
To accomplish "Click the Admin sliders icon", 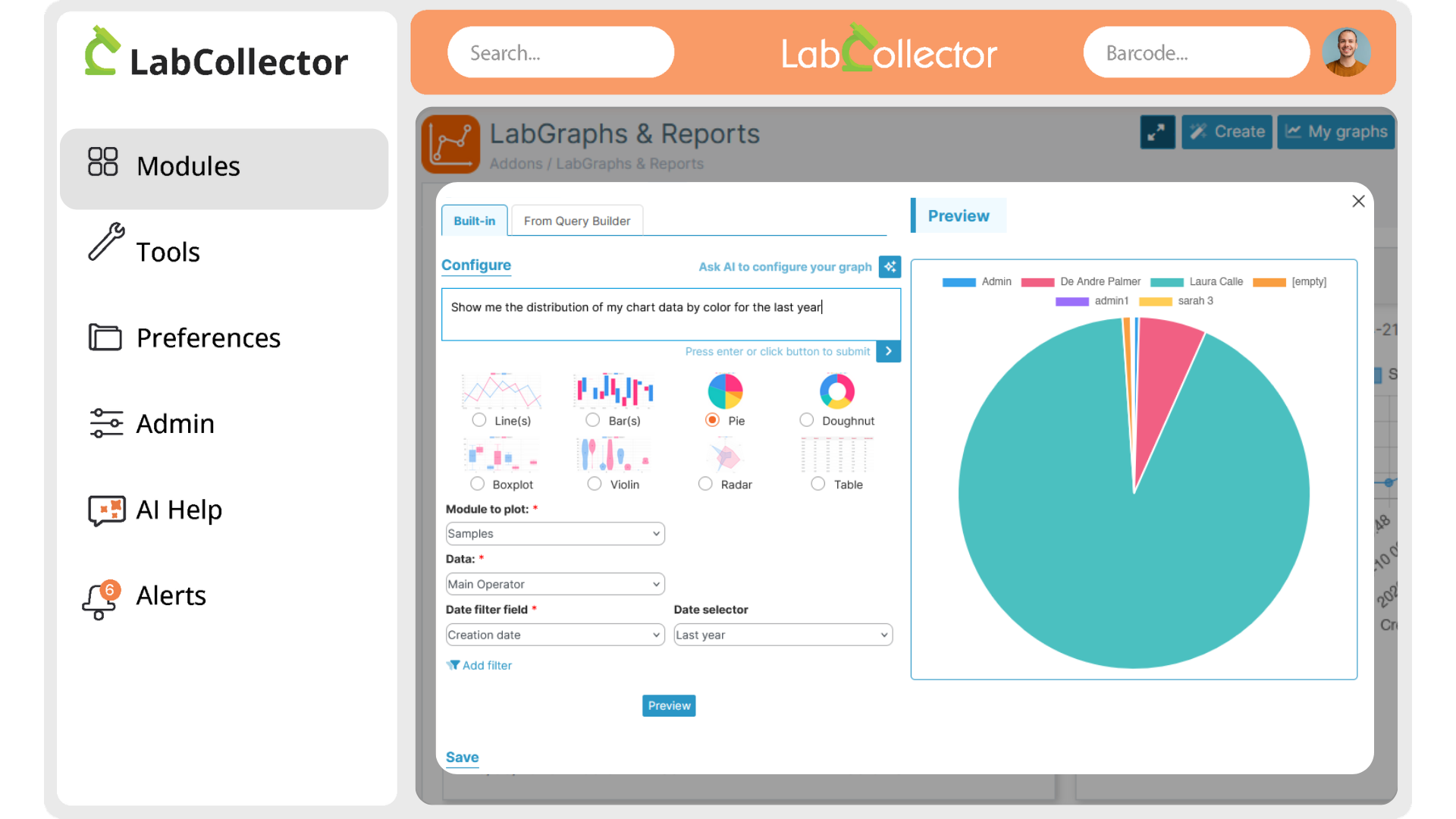I will pyautogui.click(x=106, y=423).
